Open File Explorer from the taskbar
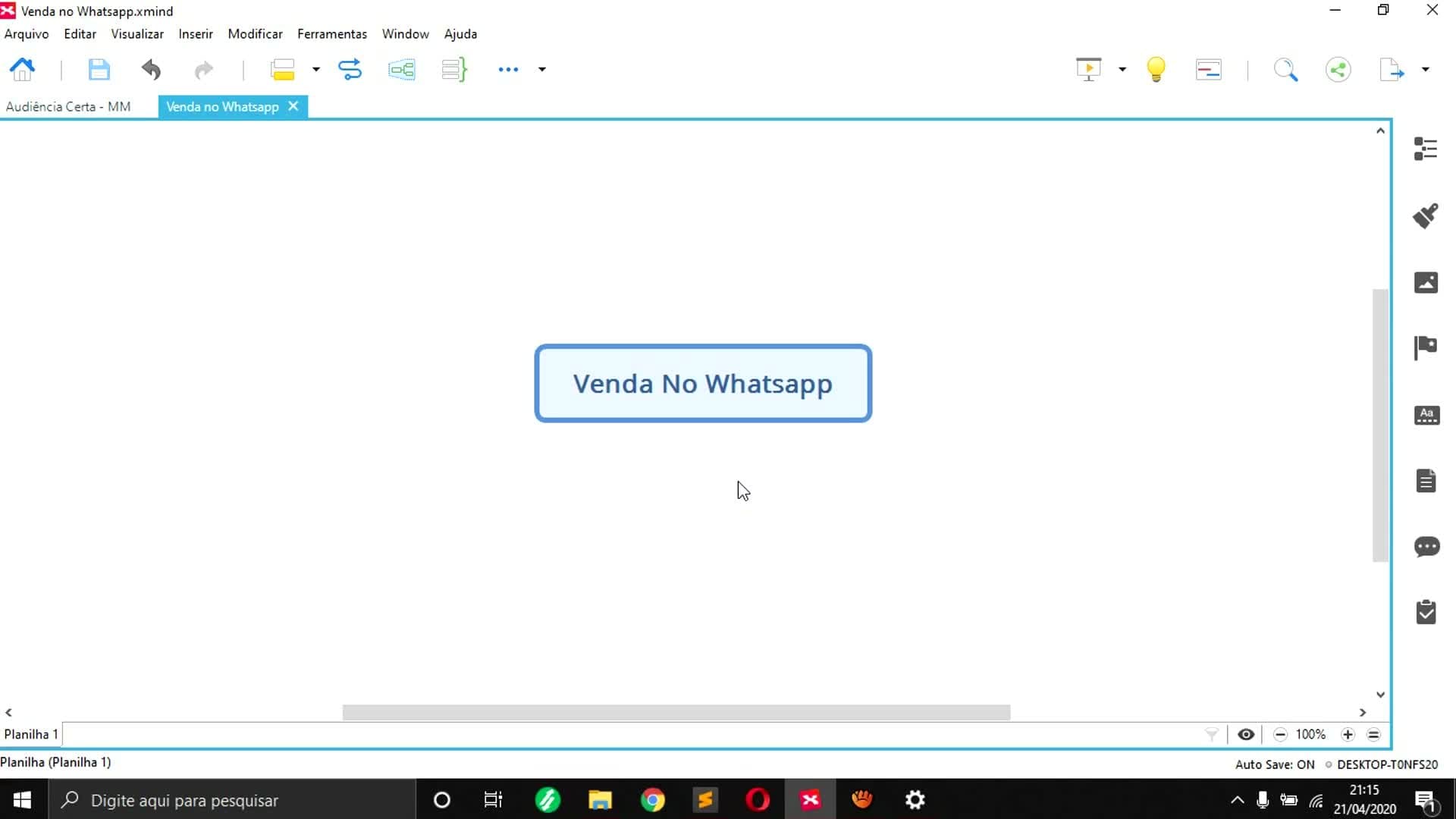Image resolution: width=1456 pixels, height=819 pixels. [600, 800]
